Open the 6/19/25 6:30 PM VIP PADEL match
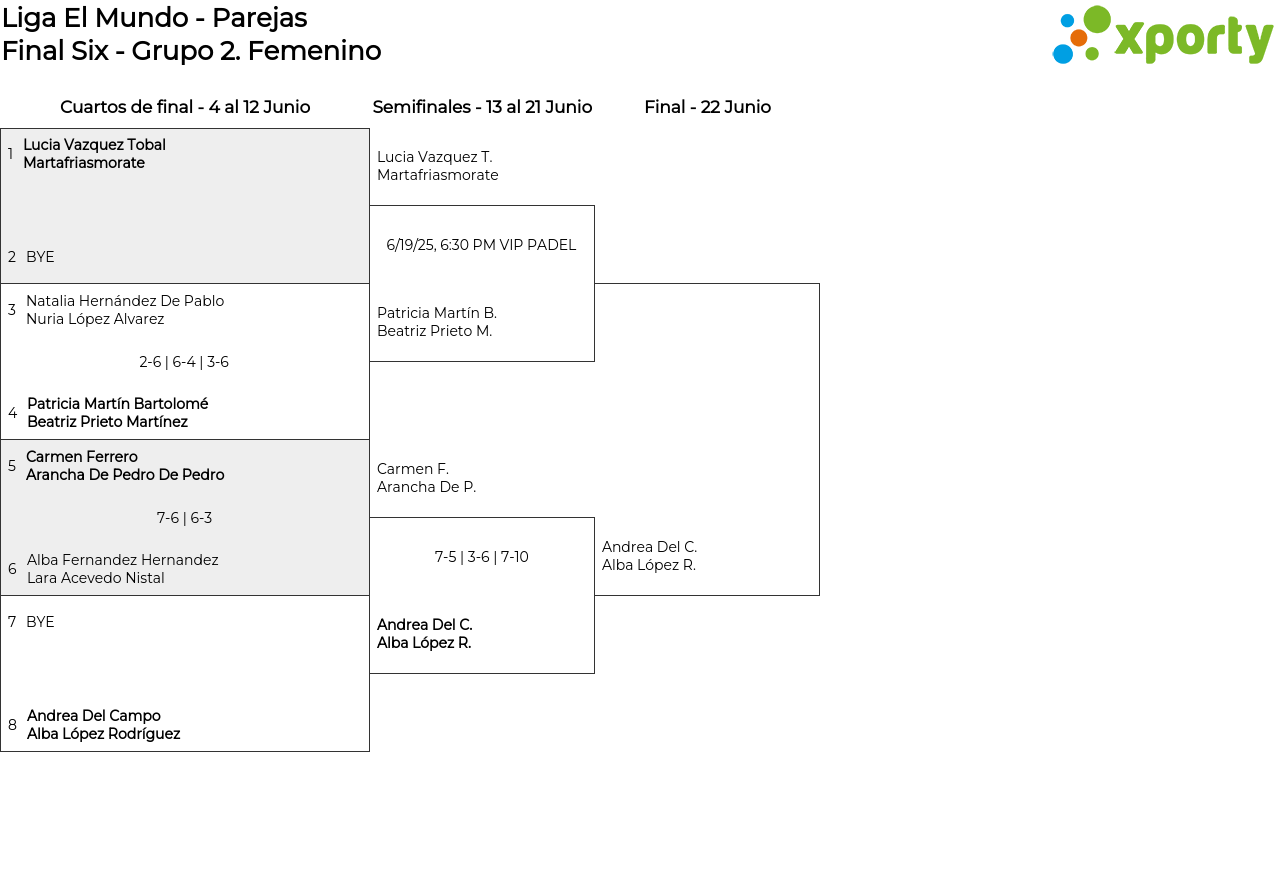This screenshot has width=1280, height=883. point(481,245)
